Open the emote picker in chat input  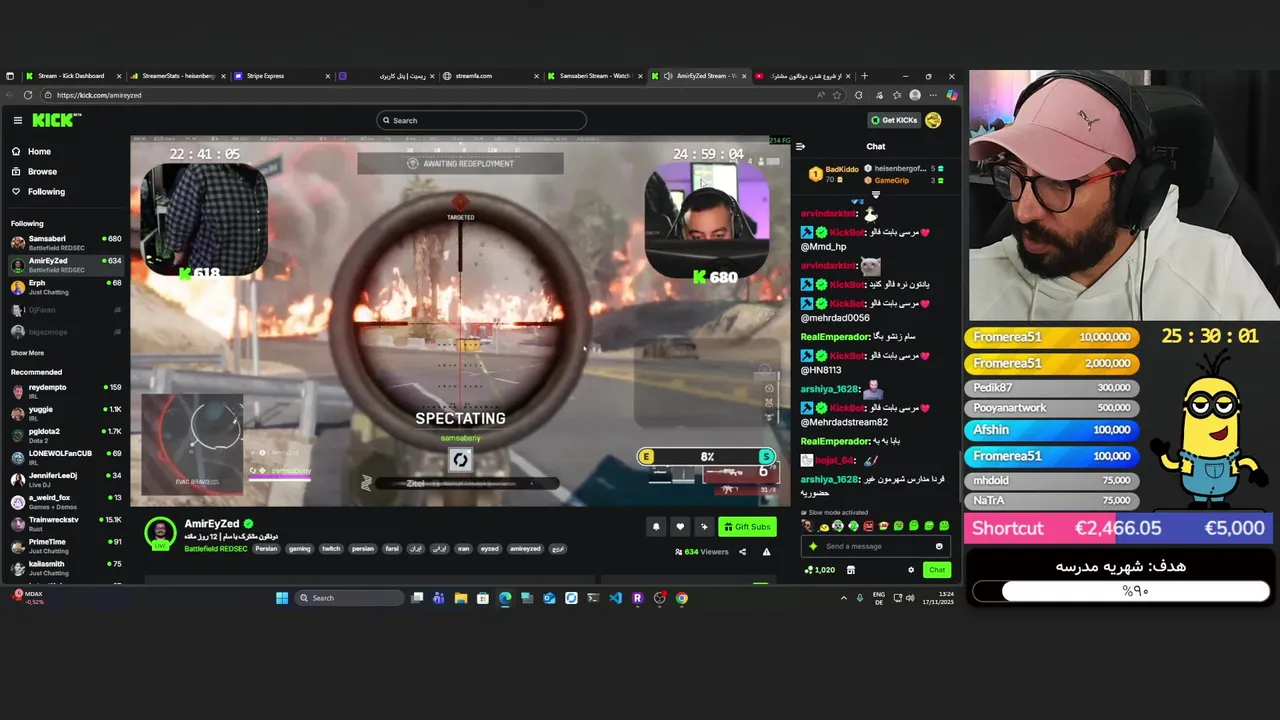939,546
